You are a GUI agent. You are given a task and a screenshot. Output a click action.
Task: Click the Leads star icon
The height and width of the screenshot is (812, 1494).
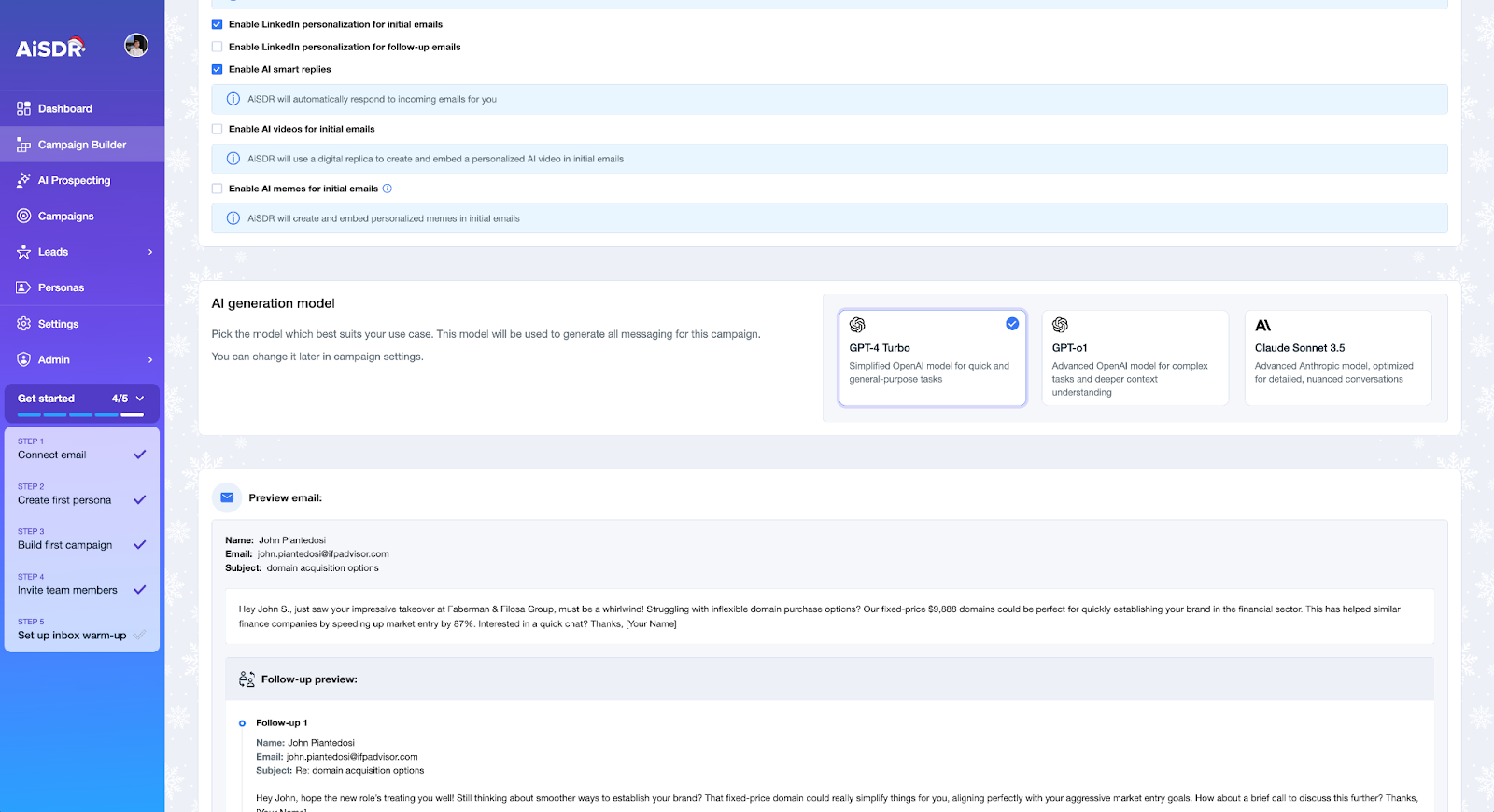click(23, 252)
